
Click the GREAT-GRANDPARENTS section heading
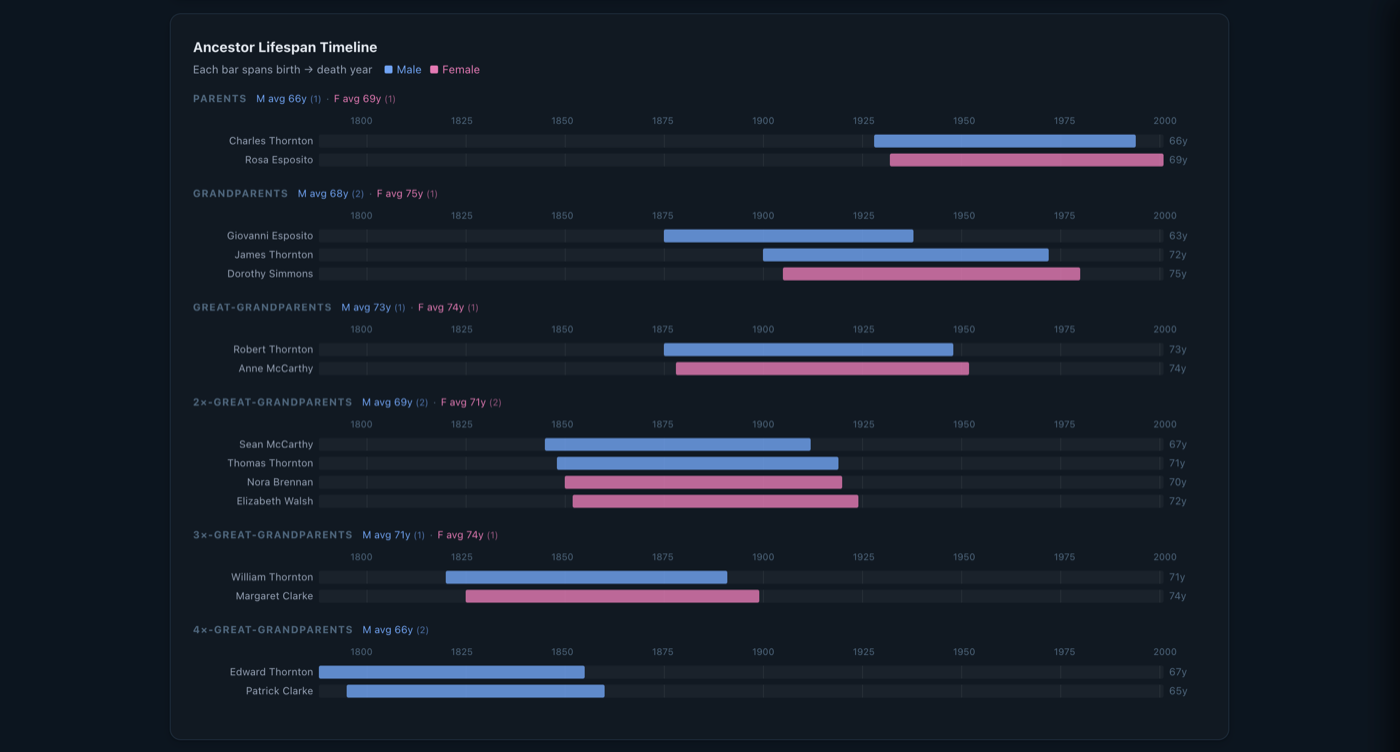coord(262,308)
